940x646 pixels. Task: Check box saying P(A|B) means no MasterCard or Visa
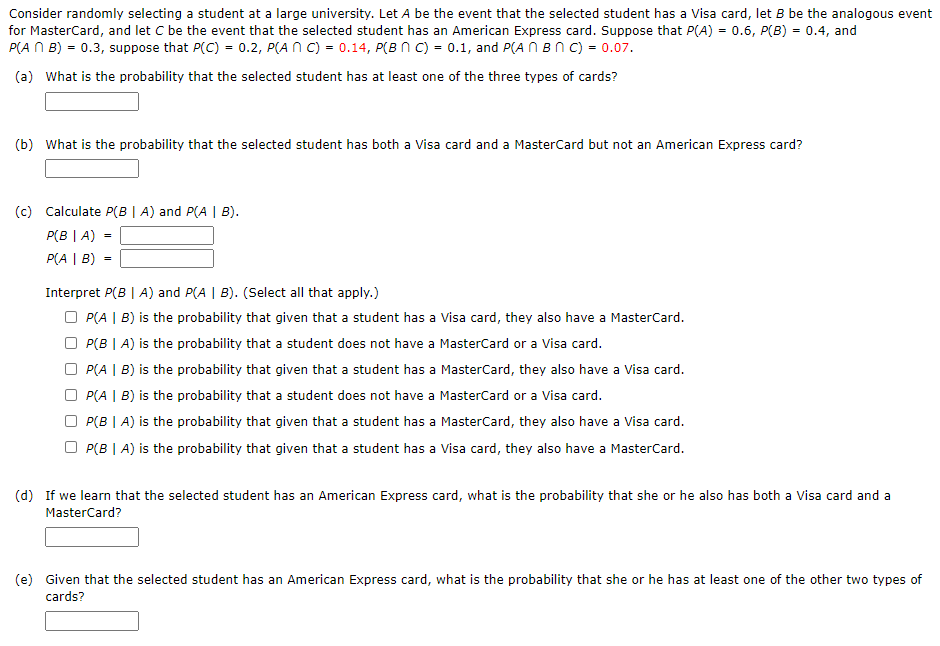tap(70, 394)
